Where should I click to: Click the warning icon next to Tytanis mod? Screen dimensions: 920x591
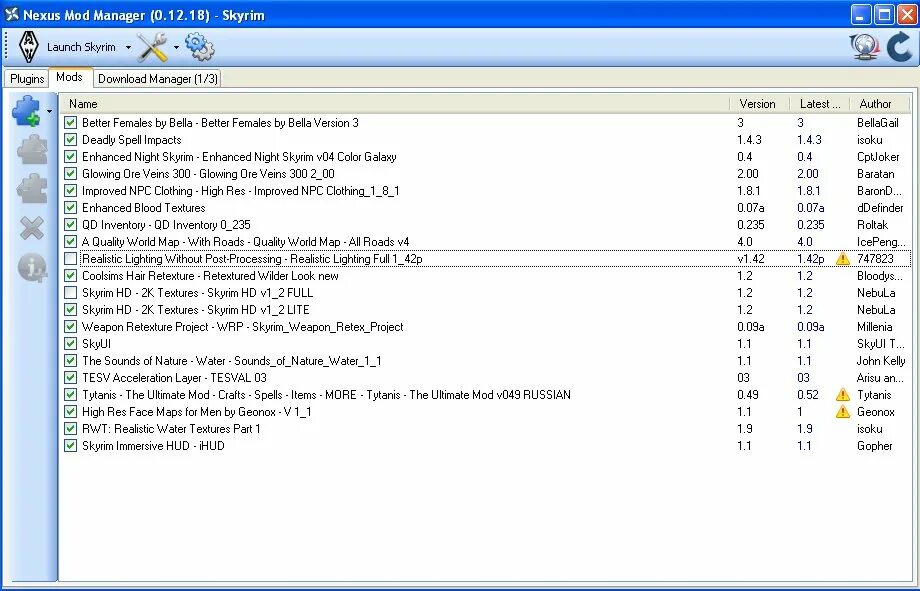point(843,395)
